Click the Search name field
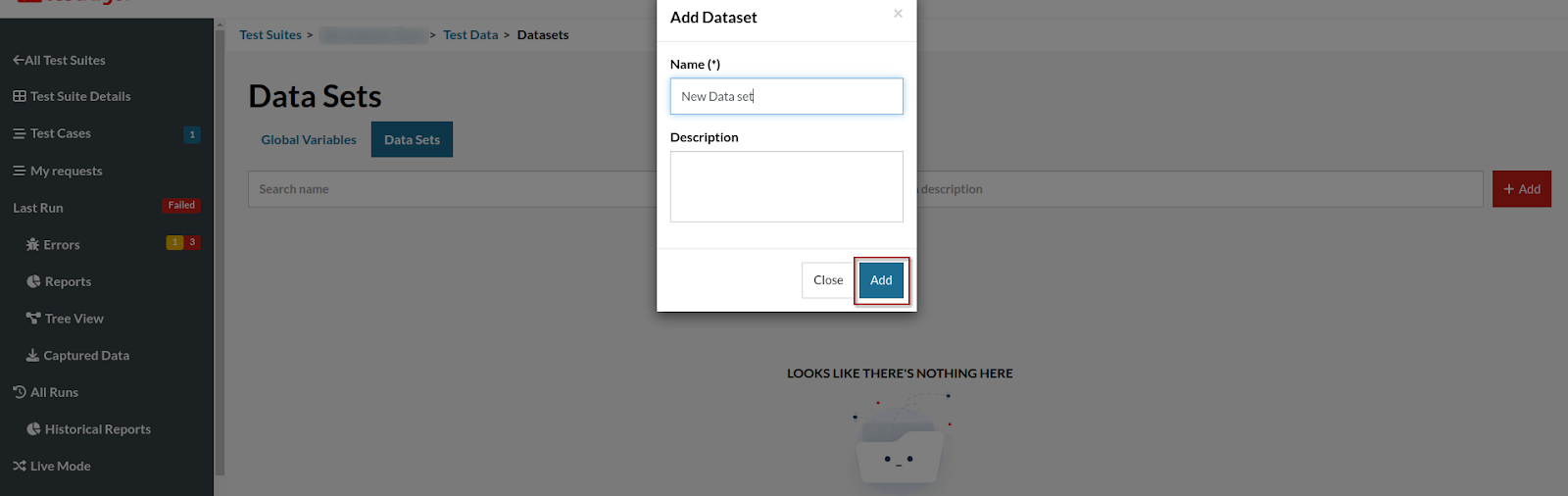1568x496 pixels. tap(451, 189)
